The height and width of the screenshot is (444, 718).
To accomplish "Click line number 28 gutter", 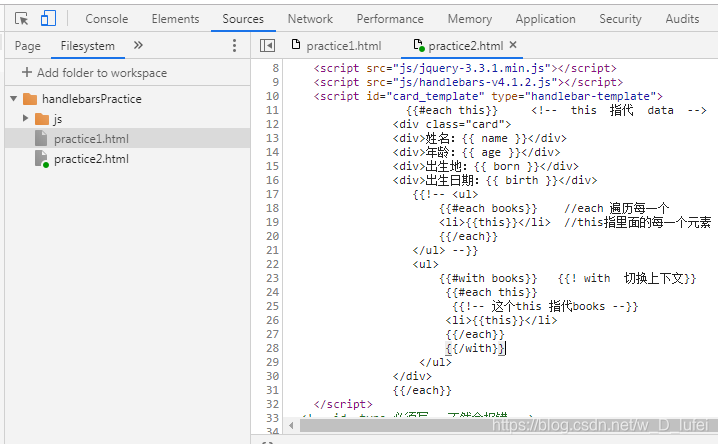I will coord(272,348).
